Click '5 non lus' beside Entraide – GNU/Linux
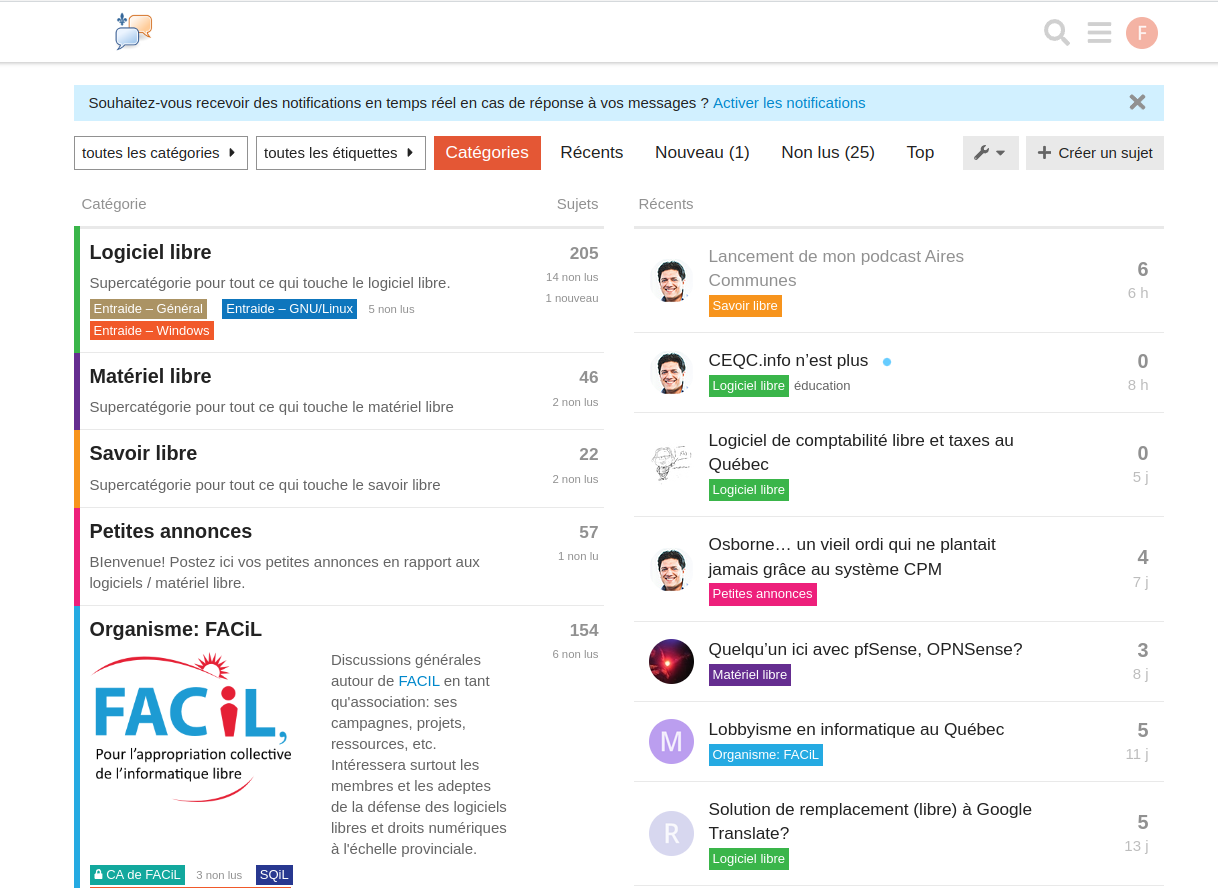 [x=391, y=309]
